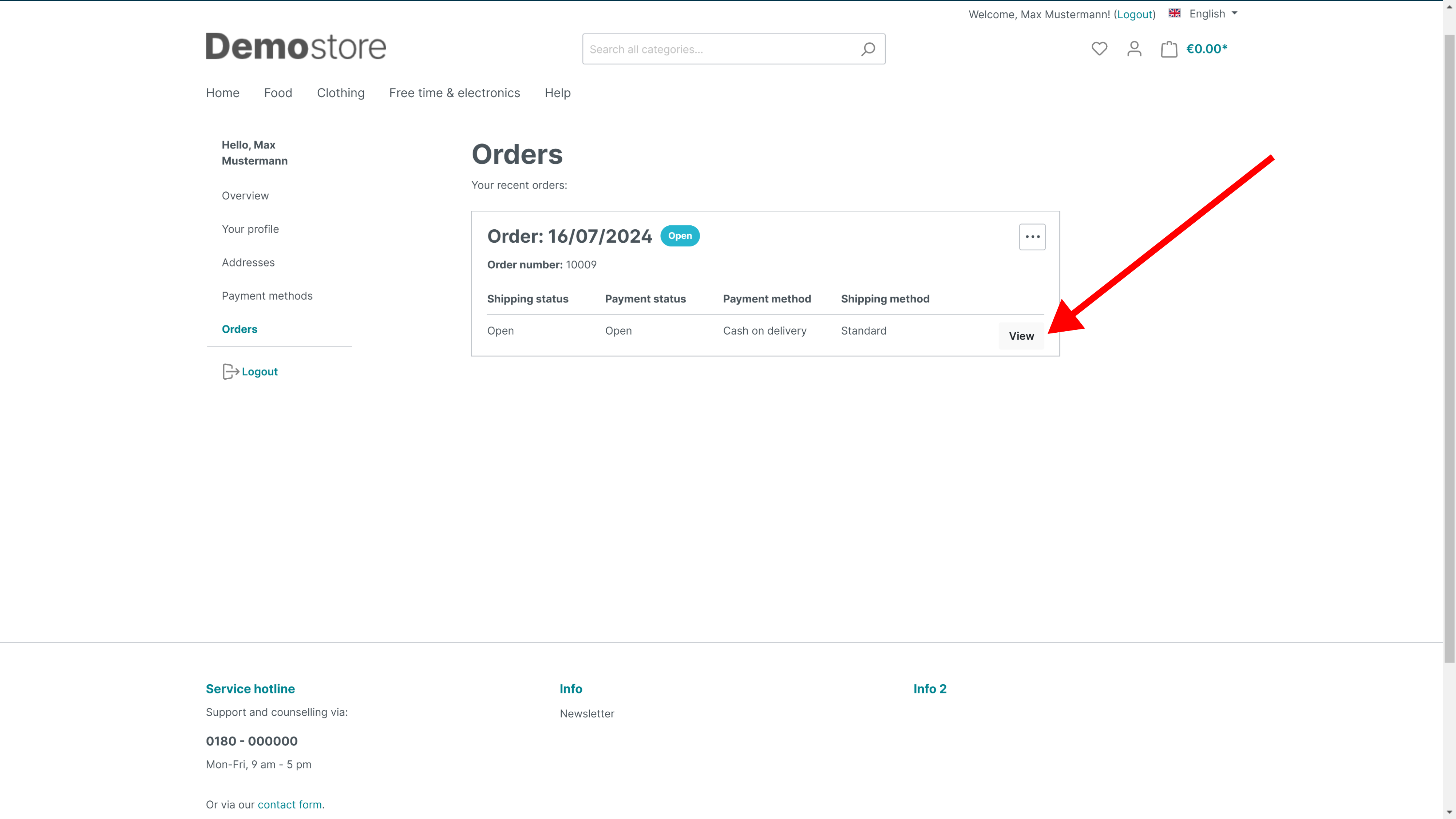The image size is (1456, 819).
Task: Select Overview in account sidebar
Action: click(x=245, y=195)
